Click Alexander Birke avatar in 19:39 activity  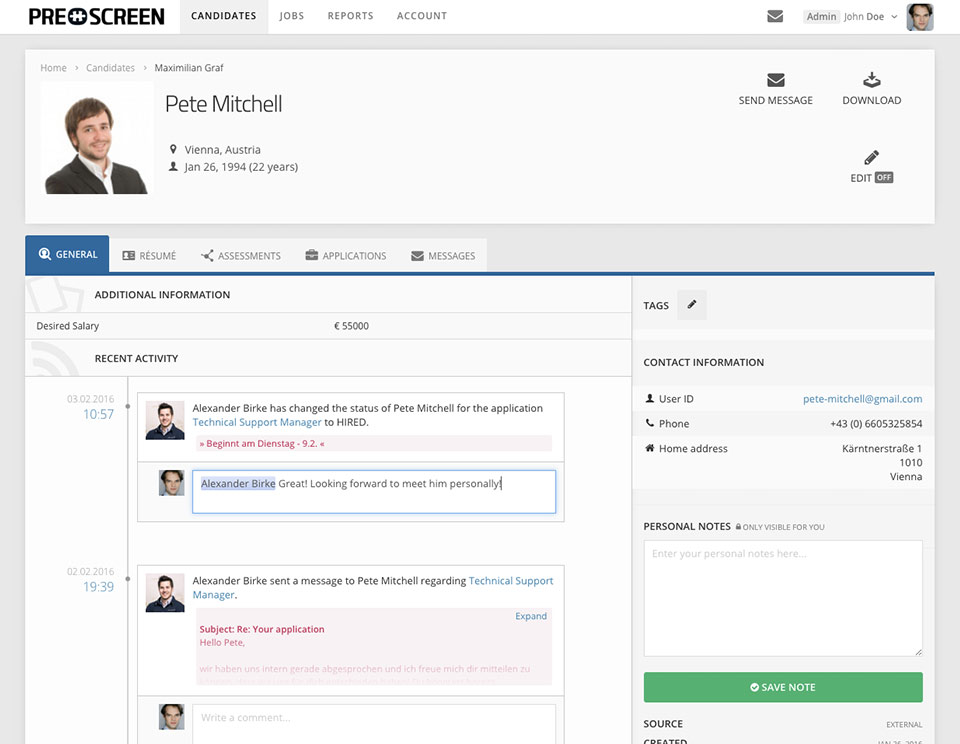tap(165, 593)
